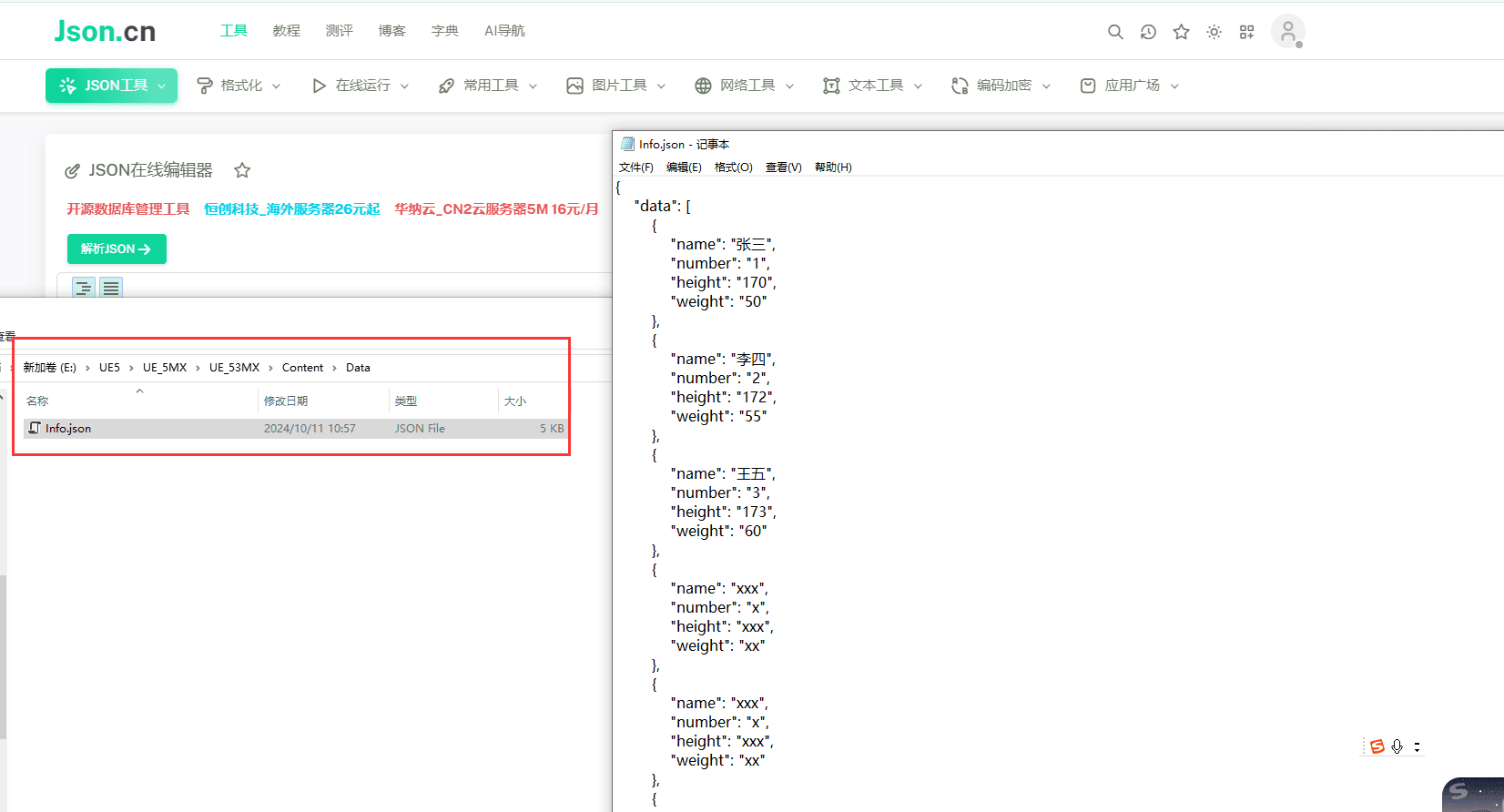Click Data in Explorer breadcrumb path
The height and width of the screenshot is (812, 1504).
(x=358, y=368)
